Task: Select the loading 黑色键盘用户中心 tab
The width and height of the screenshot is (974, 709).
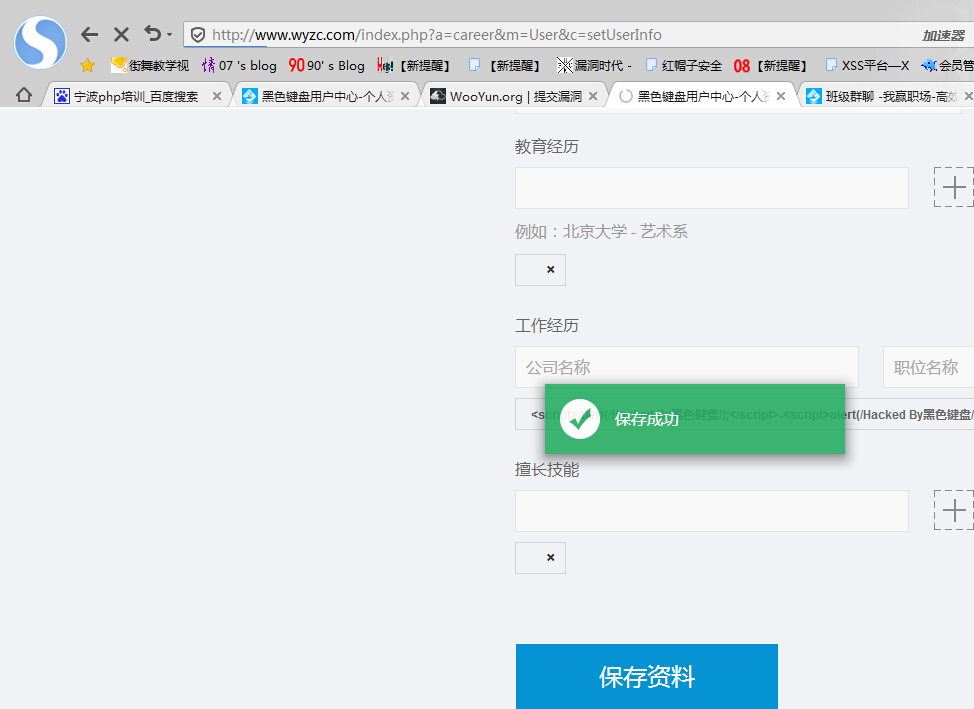Action: 701,96
